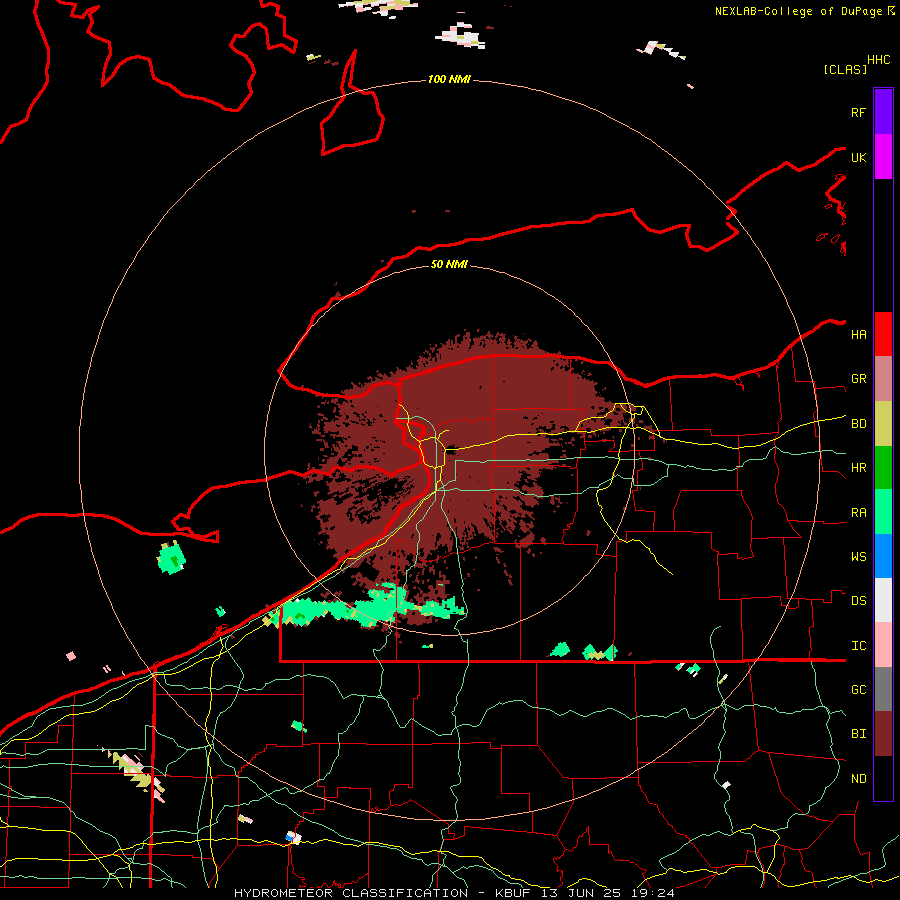Screen dimensions: 900x900
Task: Click the BI legend label
Action: pos(859,734)
